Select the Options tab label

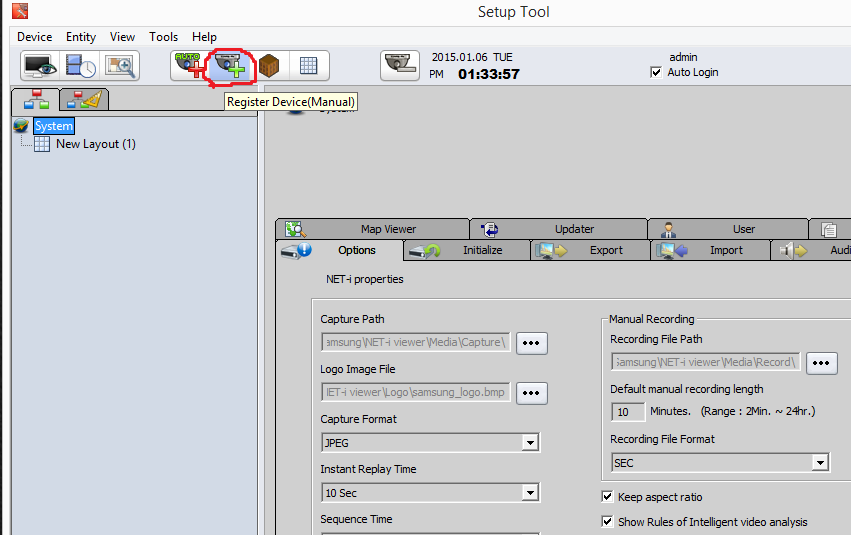357,250
